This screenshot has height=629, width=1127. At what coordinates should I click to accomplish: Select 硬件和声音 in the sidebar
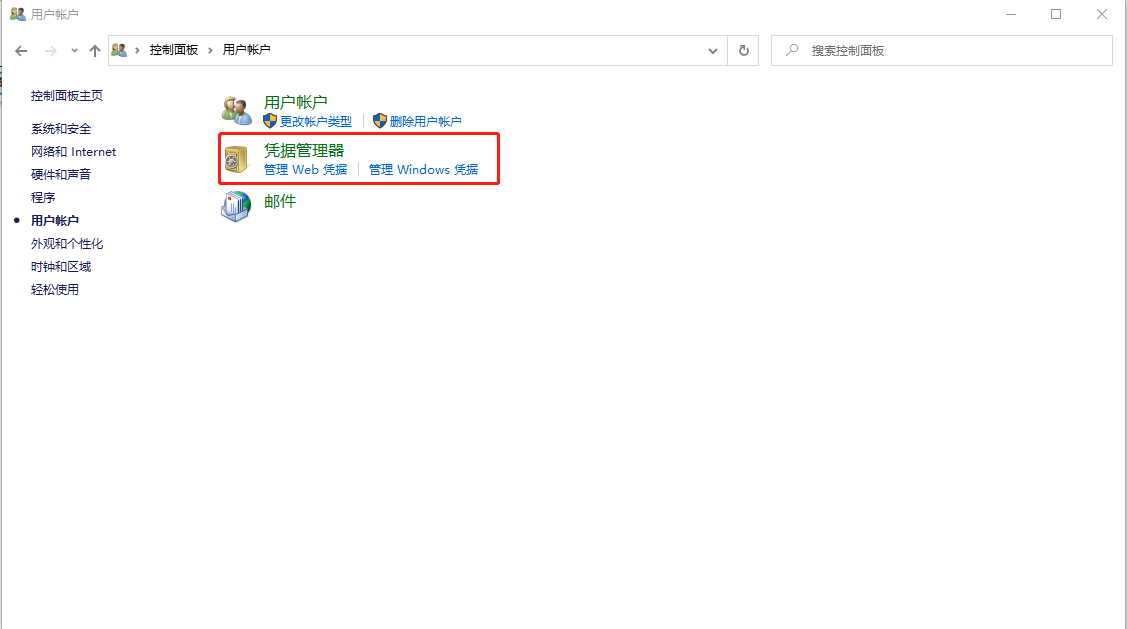click(61, 175)
